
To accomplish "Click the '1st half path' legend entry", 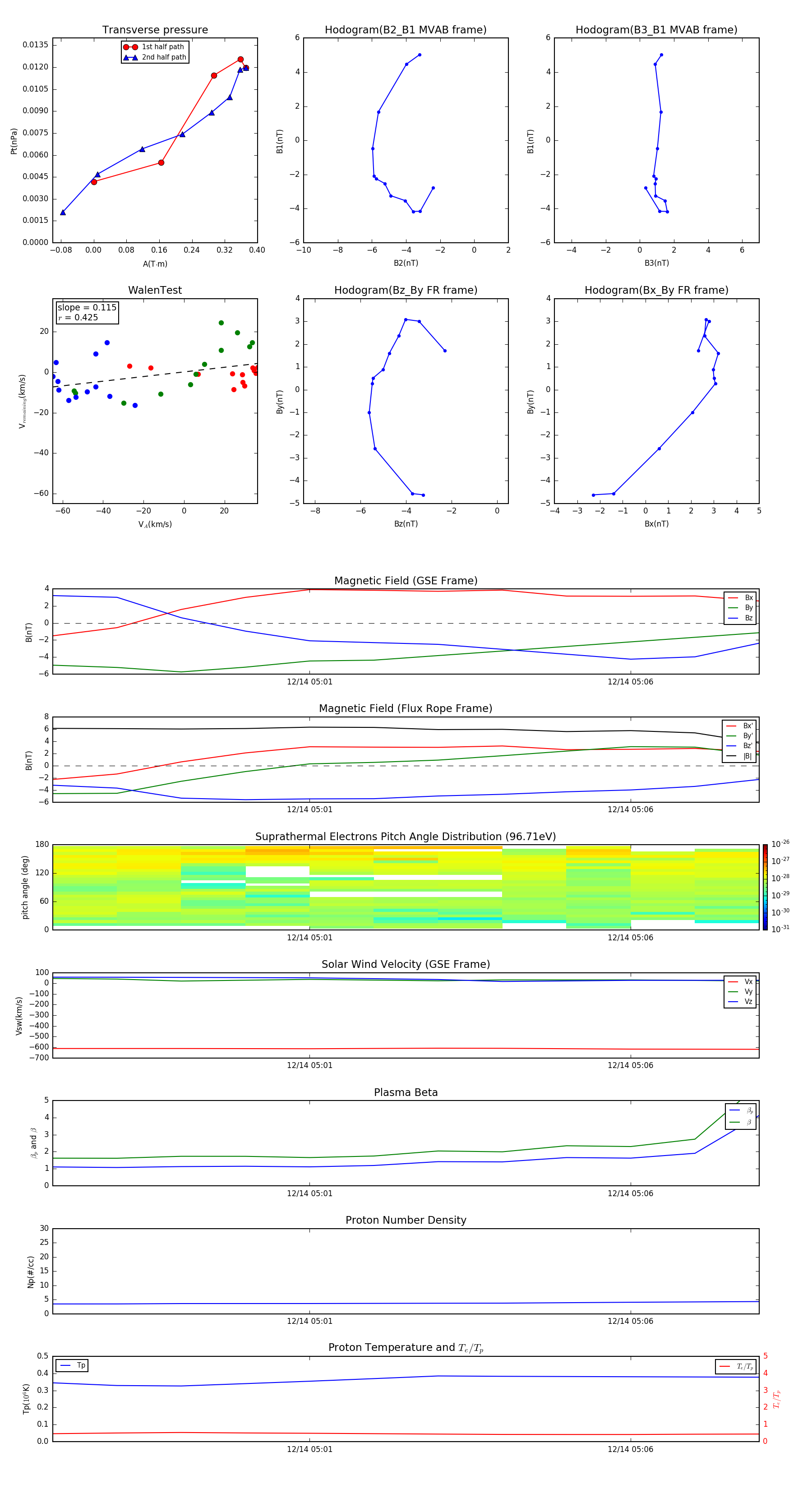I will [154, 47].
